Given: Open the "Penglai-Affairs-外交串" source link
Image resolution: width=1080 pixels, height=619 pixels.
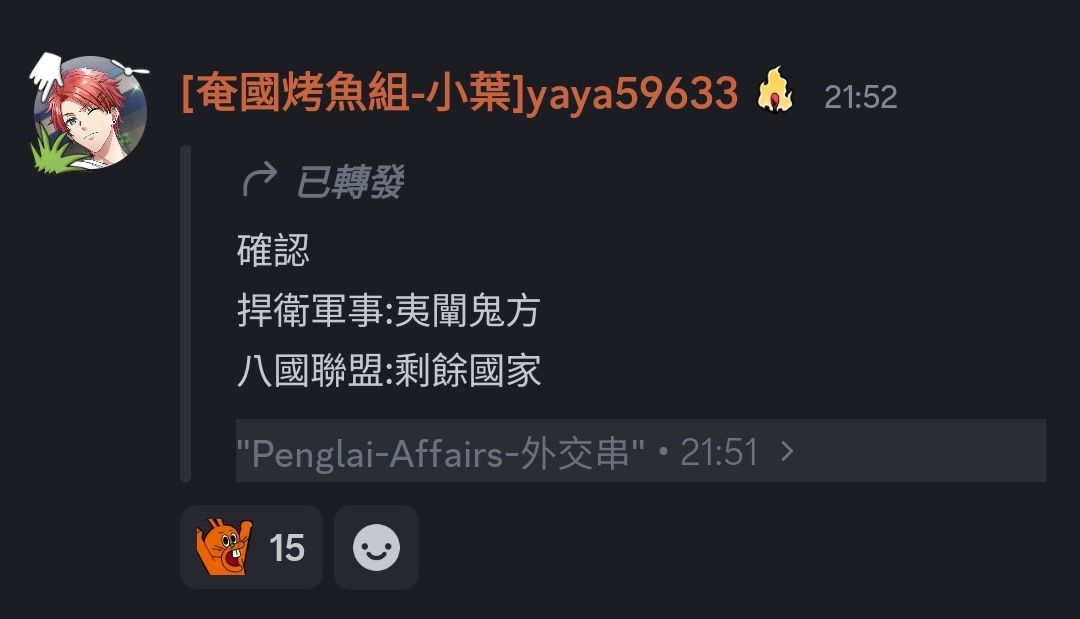Looking at the screenshot, I should pyautogui.click(x=440, y=452).
